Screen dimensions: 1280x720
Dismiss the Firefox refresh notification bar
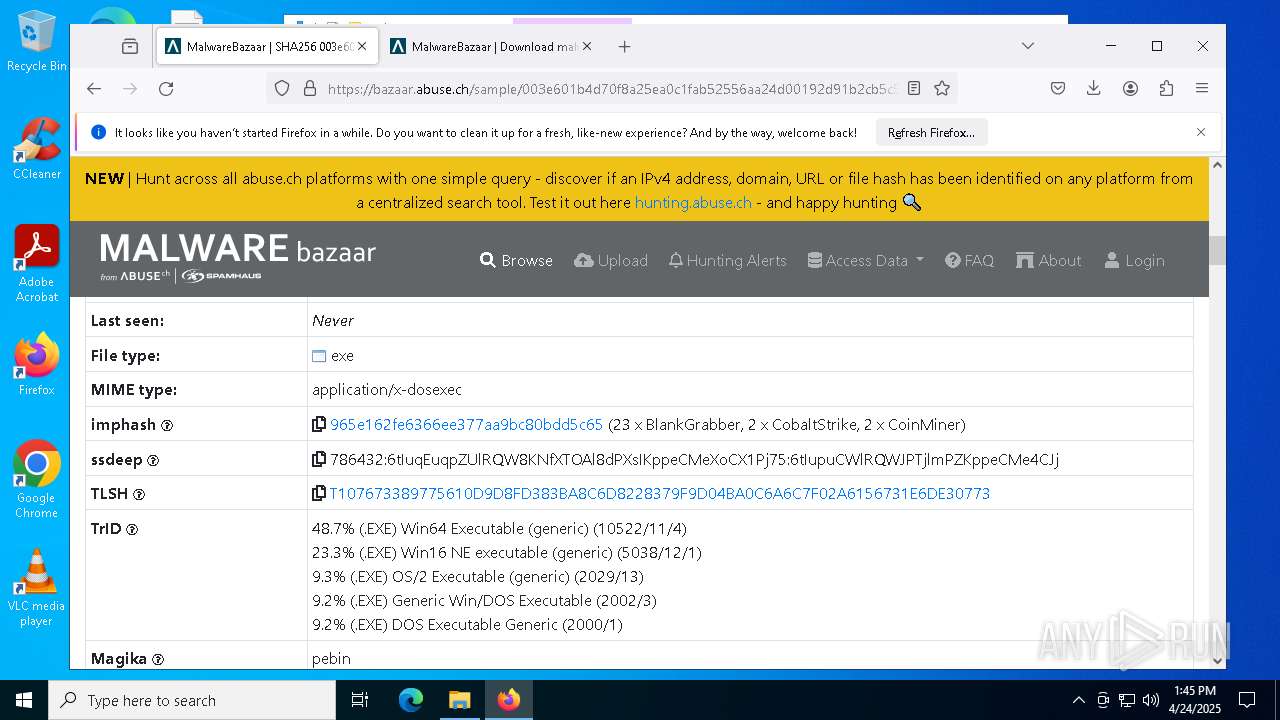[1201, 132]
